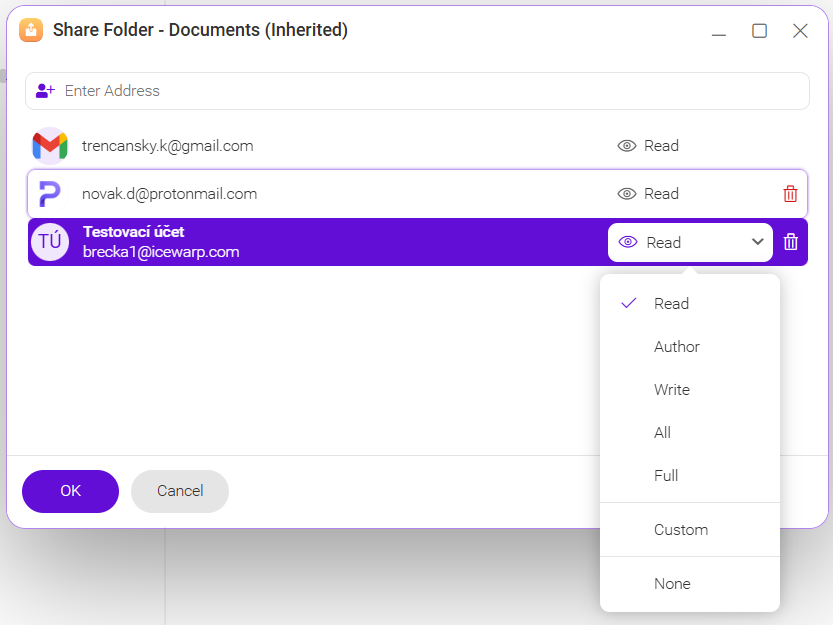Image resolution: width=833 pixels, height=625 pixels.
Task: Click the Cancel button
Action: tap(179, 491)
